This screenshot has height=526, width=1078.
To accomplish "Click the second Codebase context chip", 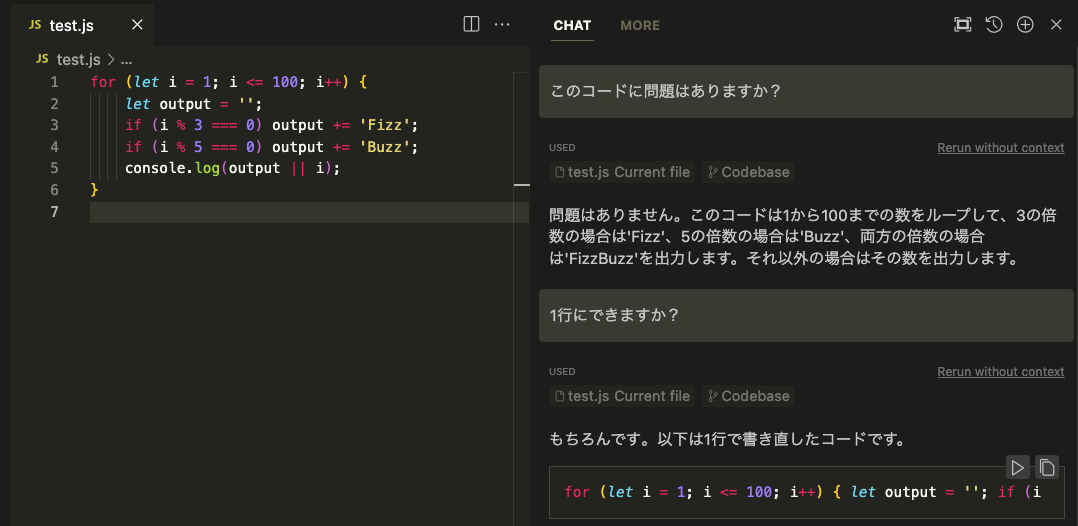I will pos(748,396).
